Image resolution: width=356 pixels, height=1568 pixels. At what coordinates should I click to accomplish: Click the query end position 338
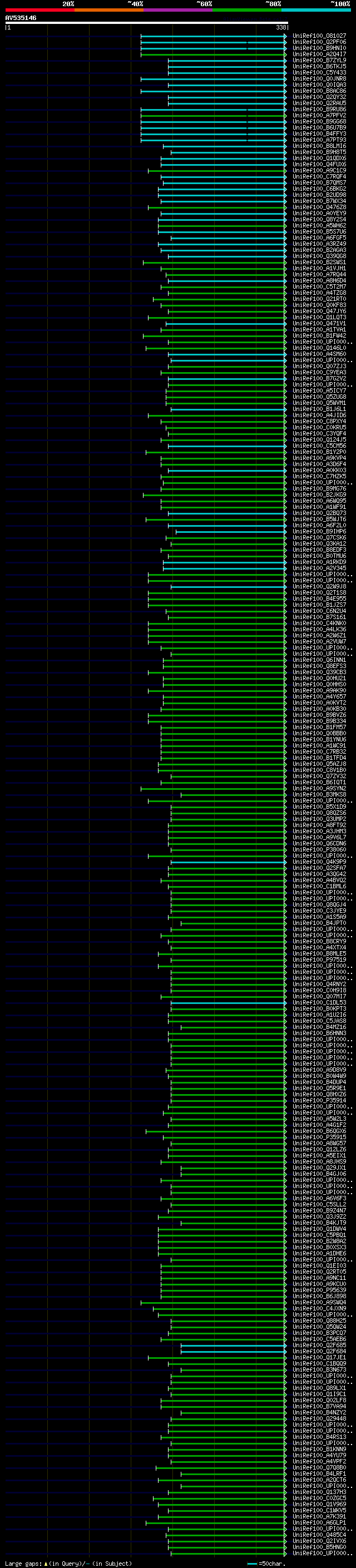coord(281,27)
